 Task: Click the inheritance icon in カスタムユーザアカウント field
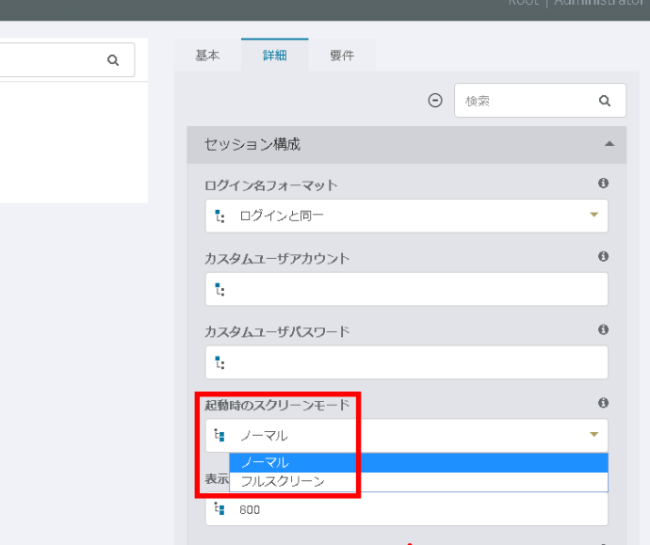pyautogui.click(x=220, y=290)
